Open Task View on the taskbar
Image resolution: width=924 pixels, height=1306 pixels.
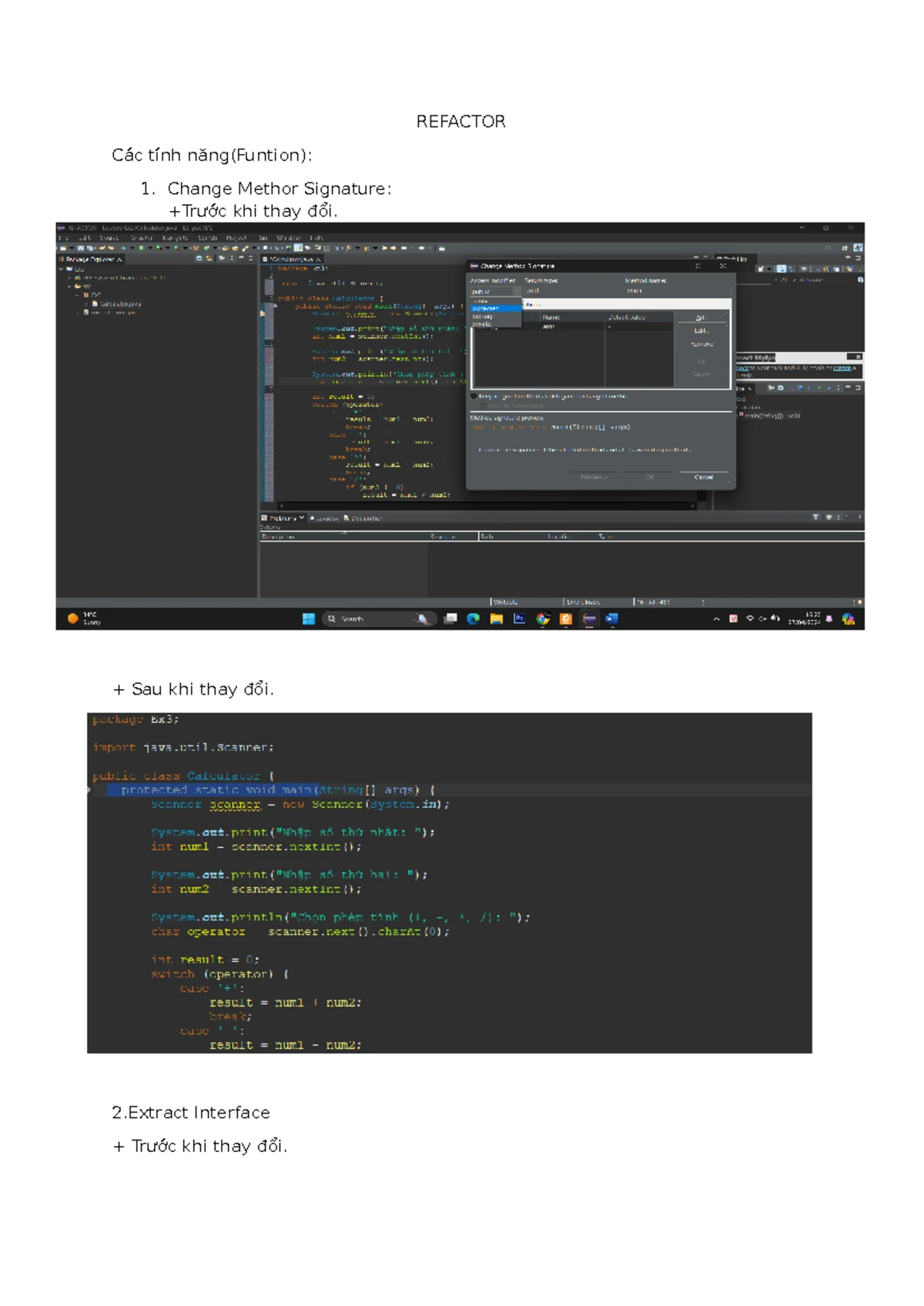(450, 618)
